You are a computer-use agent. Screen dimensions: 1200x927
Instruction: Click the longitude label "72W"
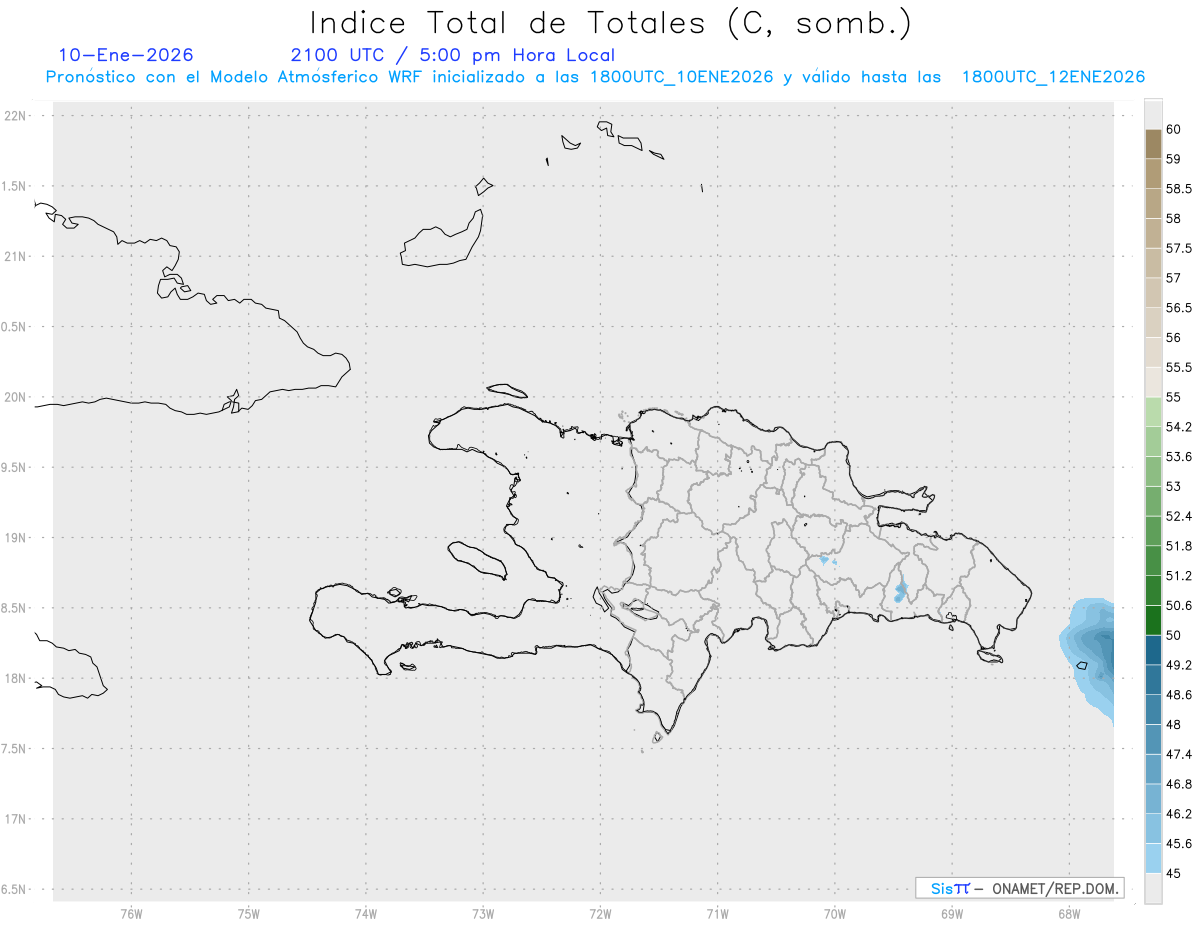click(600, 913)
